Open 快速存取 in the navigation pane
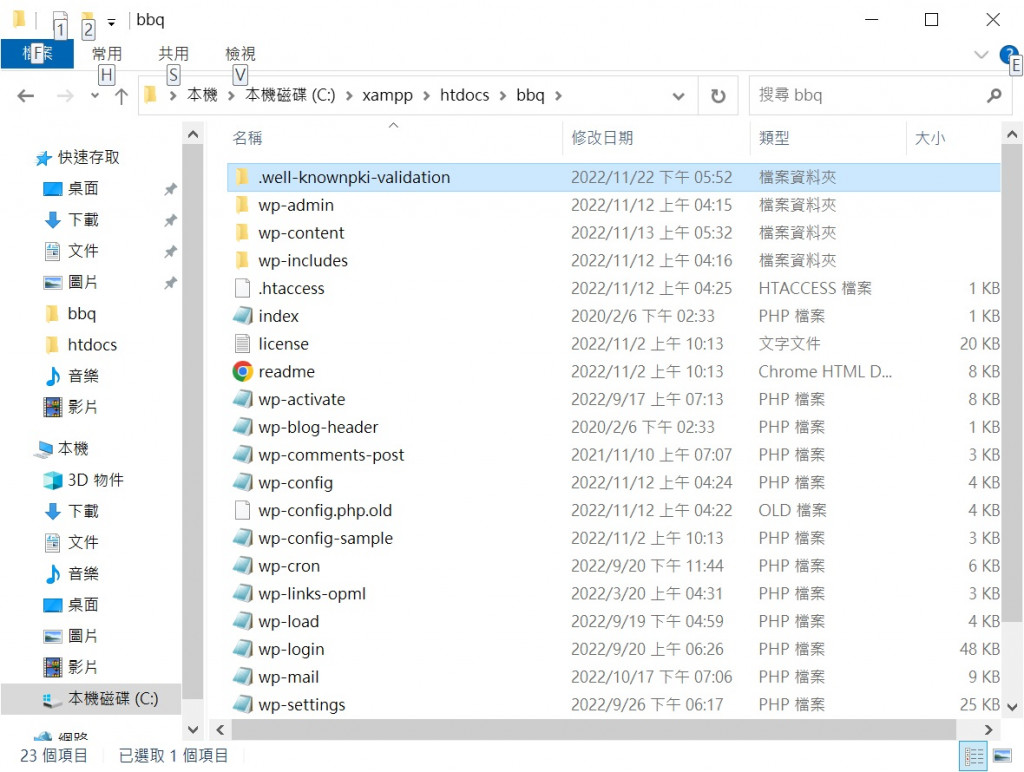The width and height of the screenshot is (1024, 772). tap(88, 157)
